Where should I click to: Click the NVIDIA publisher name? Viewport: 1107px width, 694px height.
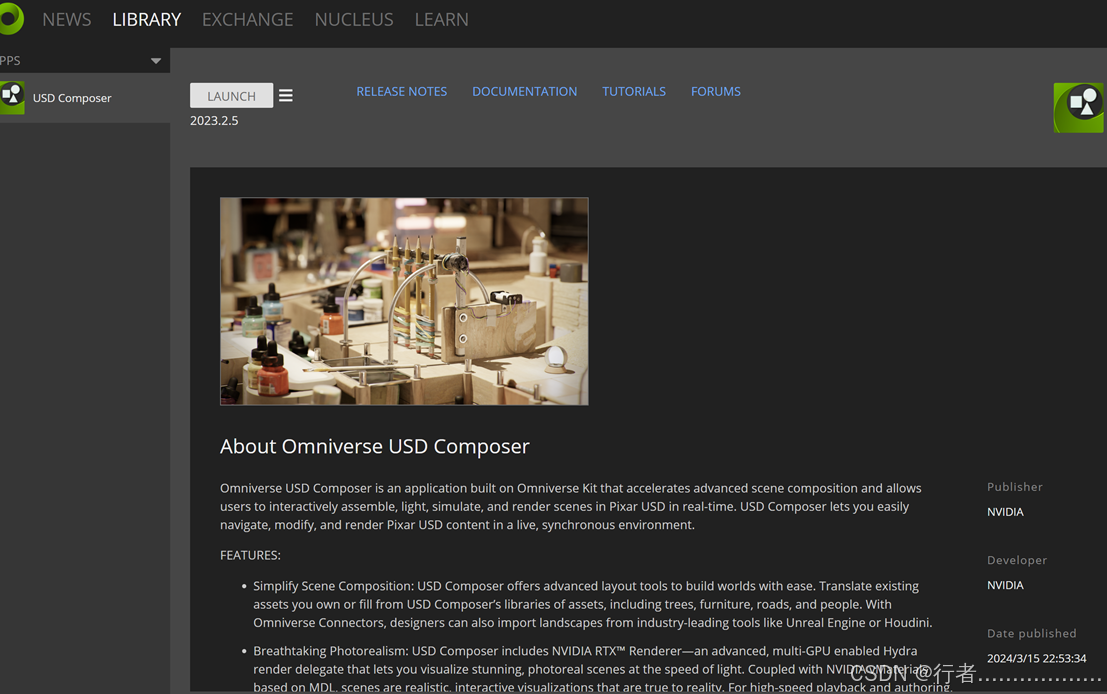(x=1005, y=511)
